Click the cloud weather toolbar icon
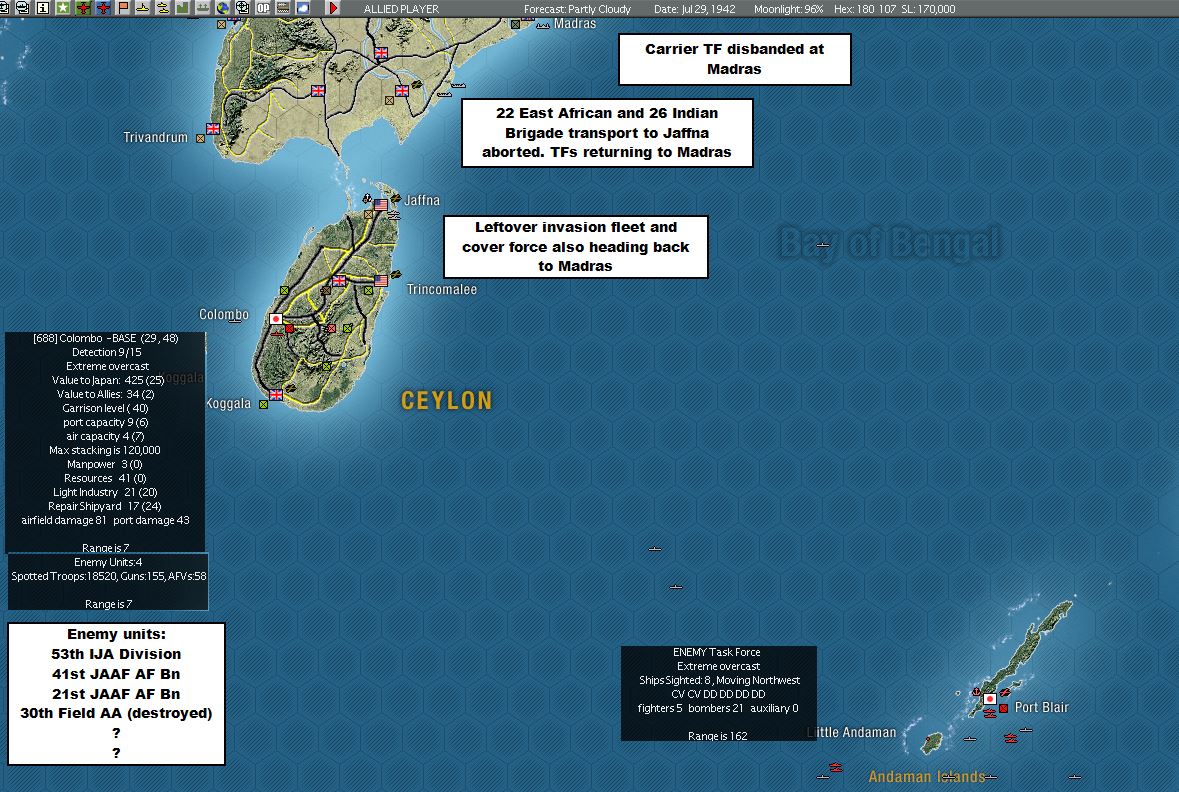The height and width of the screenshot is (792, 1179). click(x=302, y=8)
